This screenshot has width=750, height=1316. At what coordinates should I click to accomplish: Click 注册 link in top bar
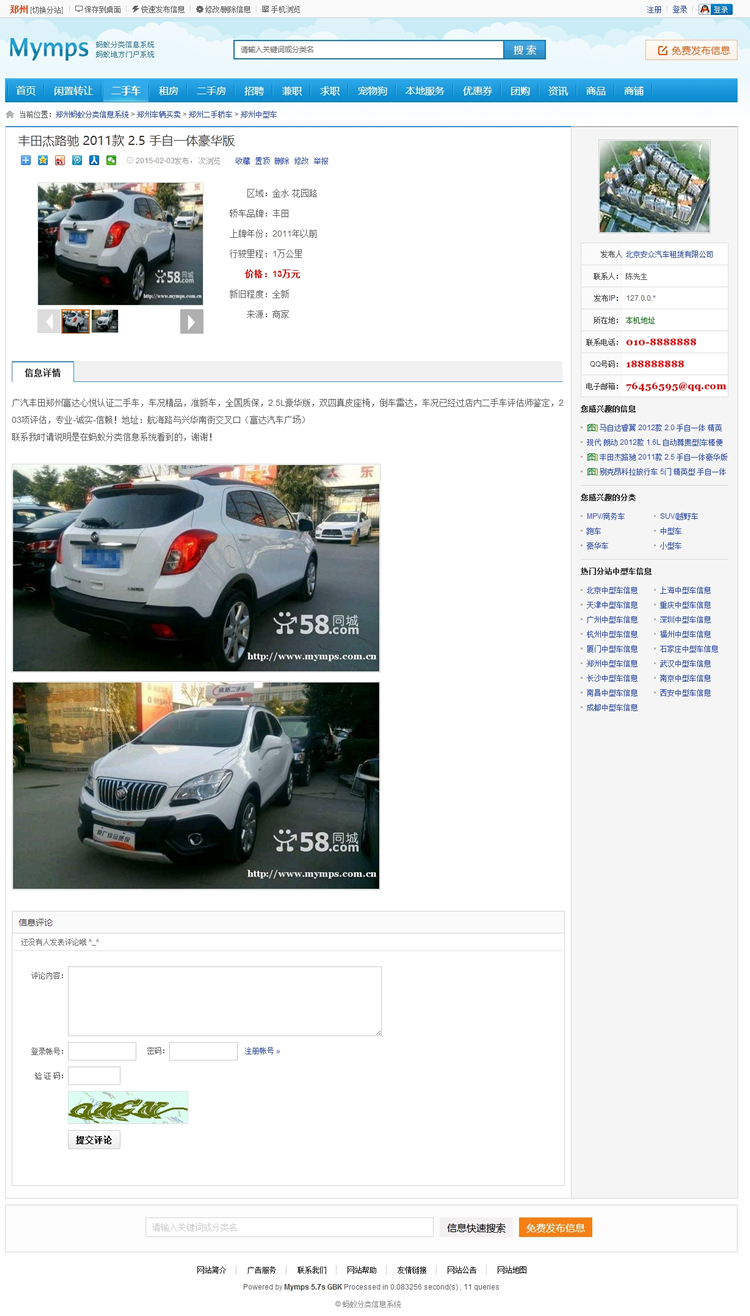click(654, 9)
